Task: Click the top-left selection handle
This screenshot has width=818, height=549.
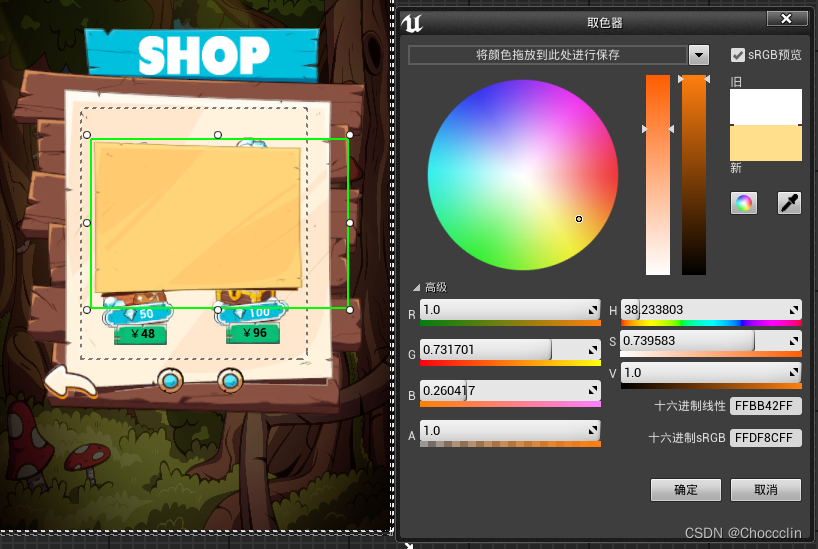Action: (x=87, y=135)
